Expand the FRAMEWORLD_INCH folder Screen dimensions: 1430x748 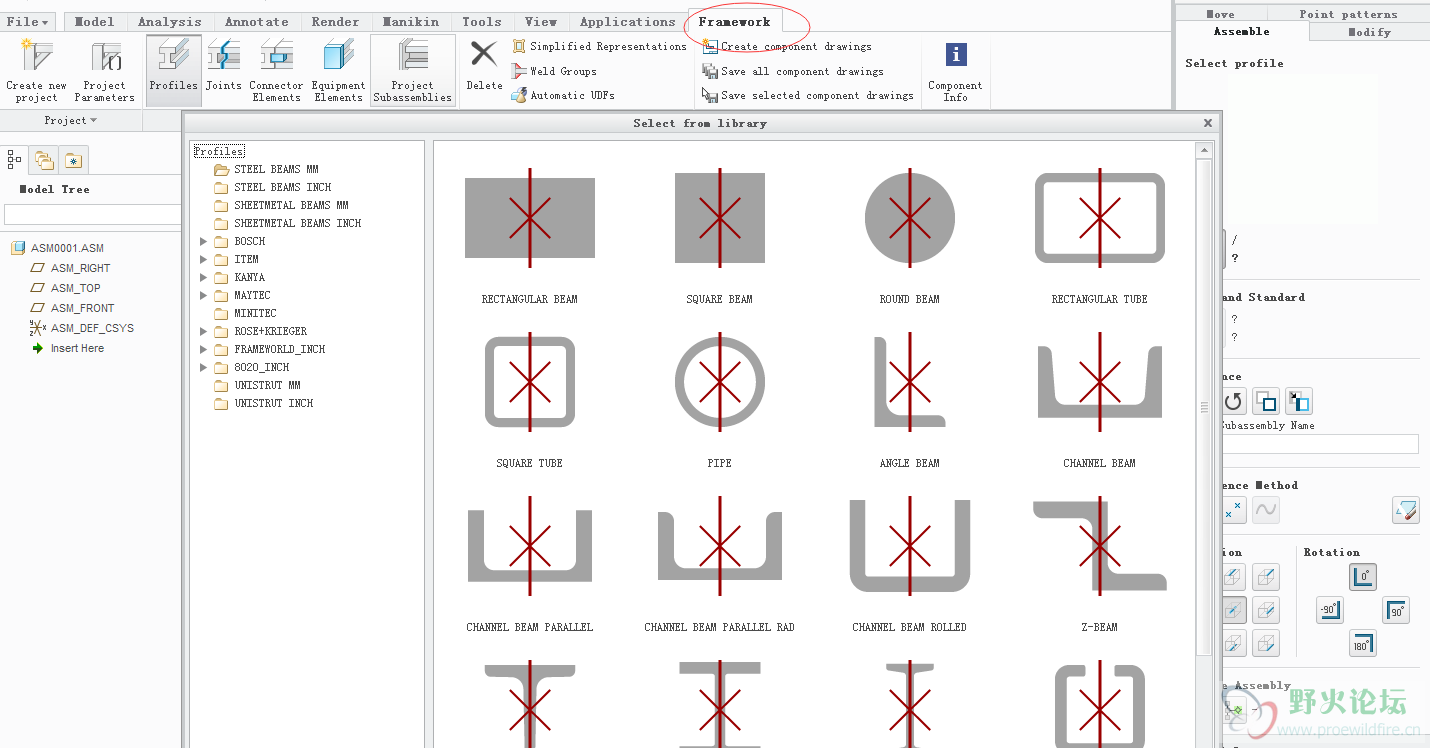click(x=204, y=349)
